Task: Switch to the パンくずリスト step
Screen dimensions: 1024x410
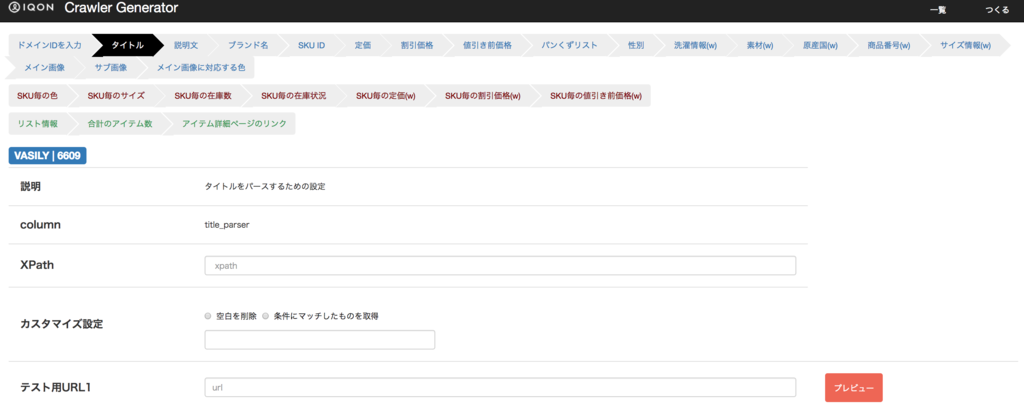Action: click(x=569, y=46)
